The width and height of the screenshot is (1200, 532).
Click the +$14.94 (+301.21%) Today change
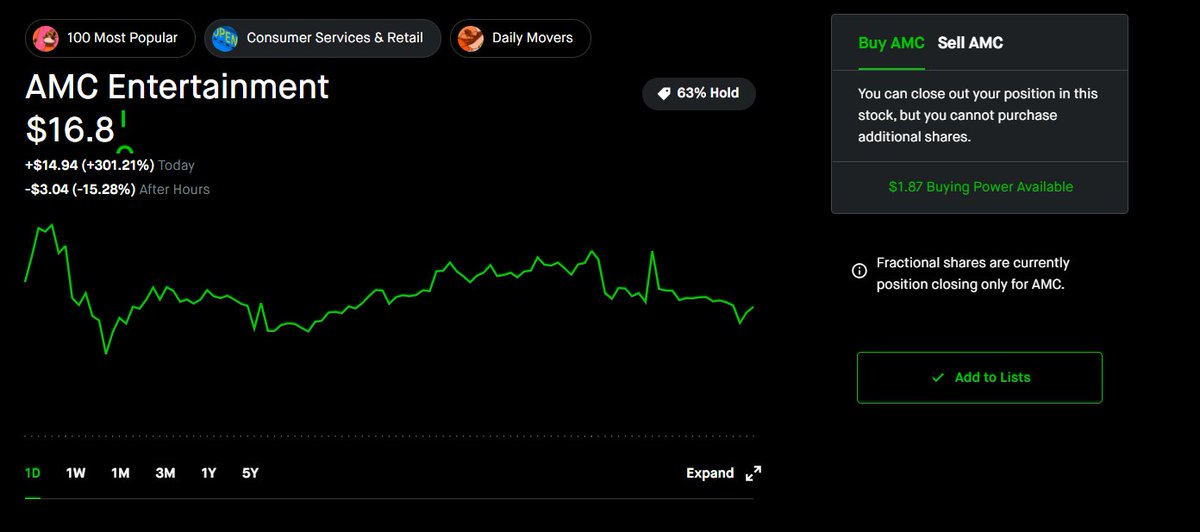point(110,165)
